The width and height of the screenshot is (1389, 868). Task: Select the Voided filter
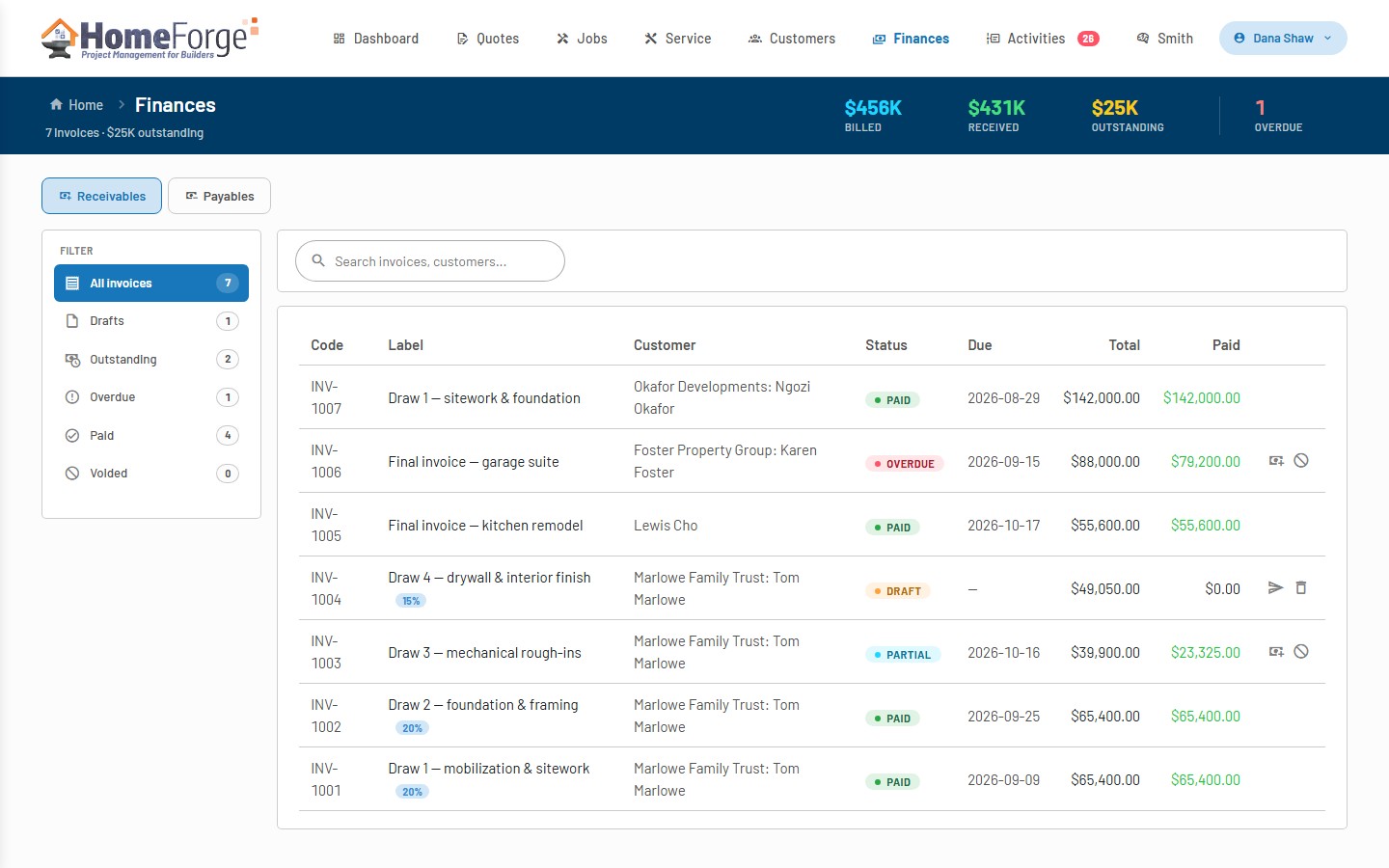tap(151, 474)
